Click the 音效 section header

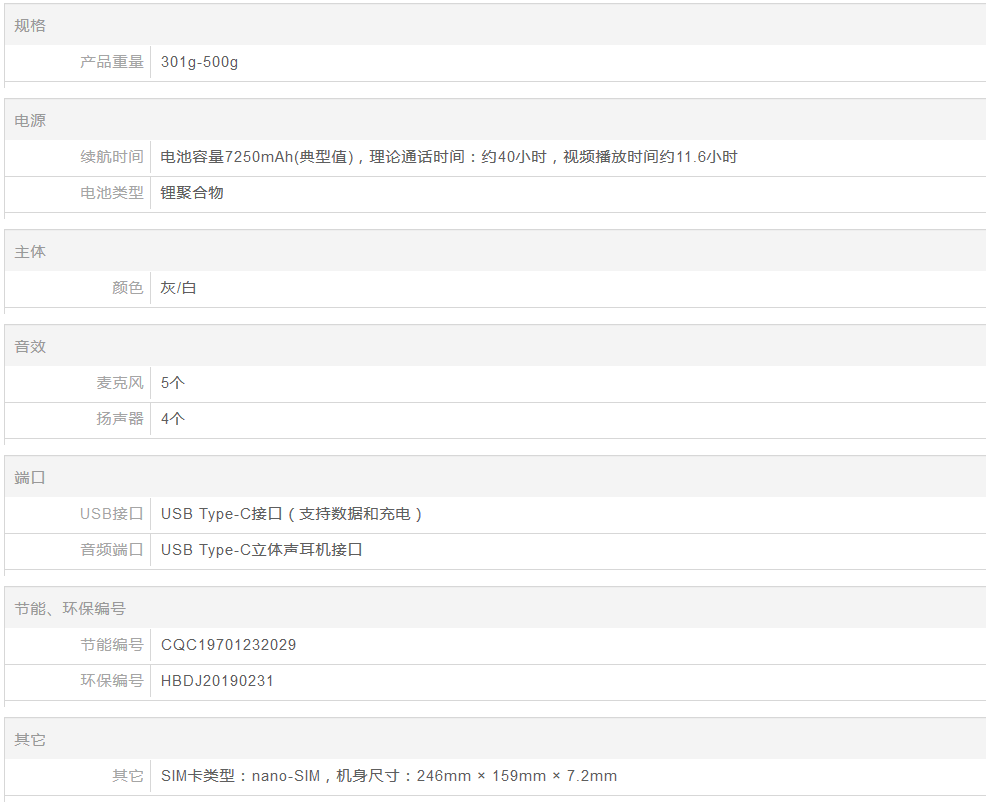[x=30, y=347]
